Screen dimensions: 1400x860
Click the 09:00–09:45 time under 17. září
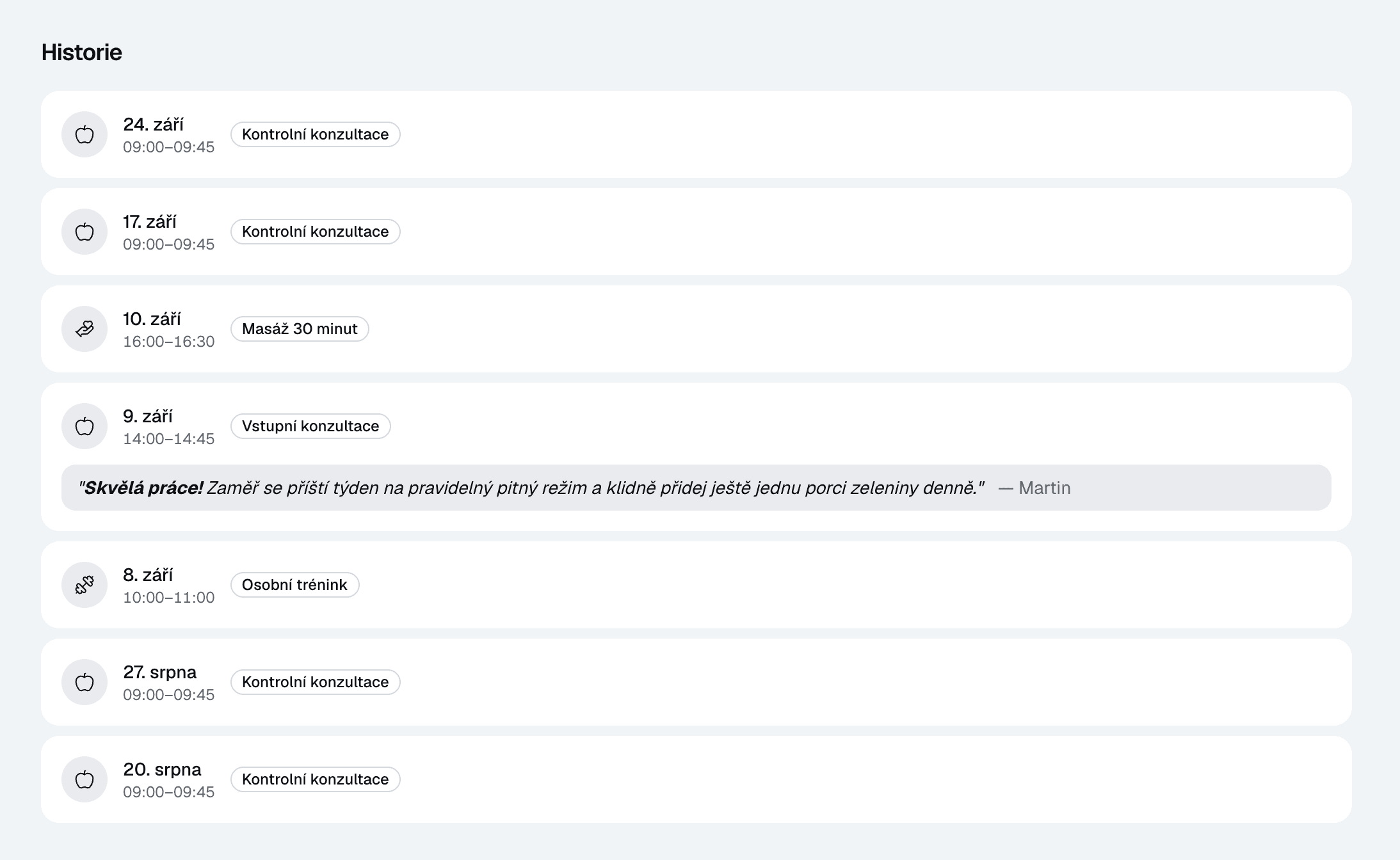169,244
